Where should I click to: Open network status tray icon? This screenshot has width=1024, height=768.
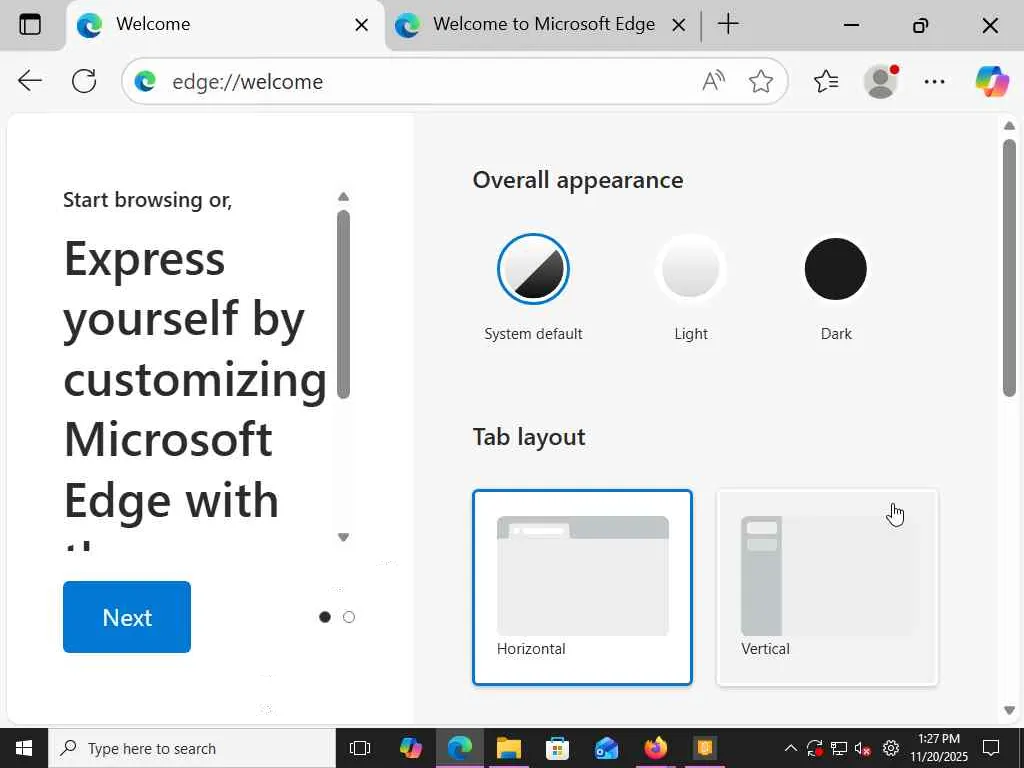[839, 748]
